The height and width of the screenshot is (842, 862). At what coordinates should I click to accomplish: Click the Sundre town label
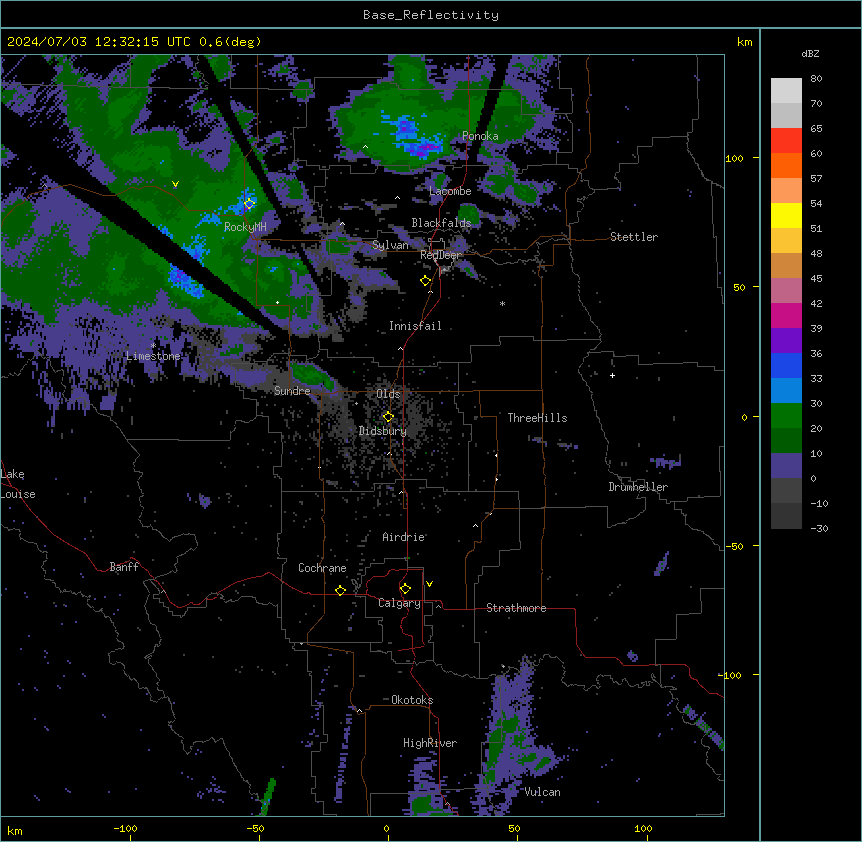click(292, 391)
